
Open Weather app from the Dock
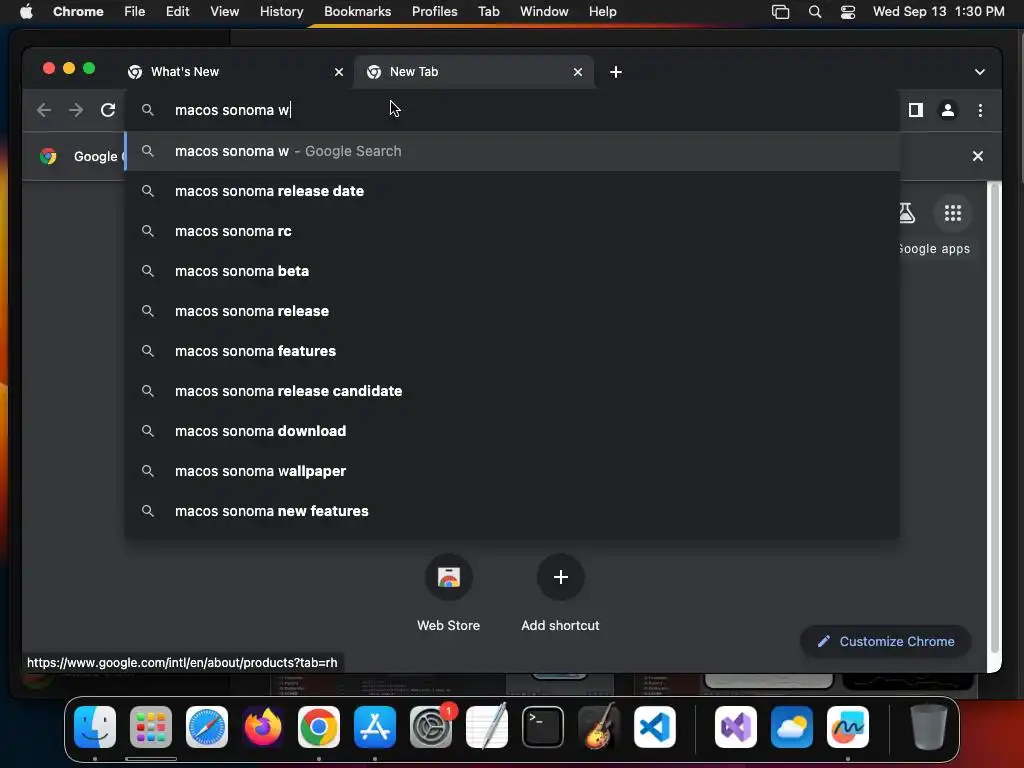click(x=792, y=727)
